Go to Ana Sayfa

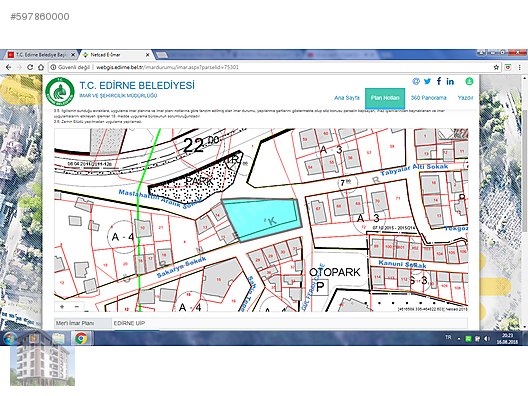click(x=347, y=98)
